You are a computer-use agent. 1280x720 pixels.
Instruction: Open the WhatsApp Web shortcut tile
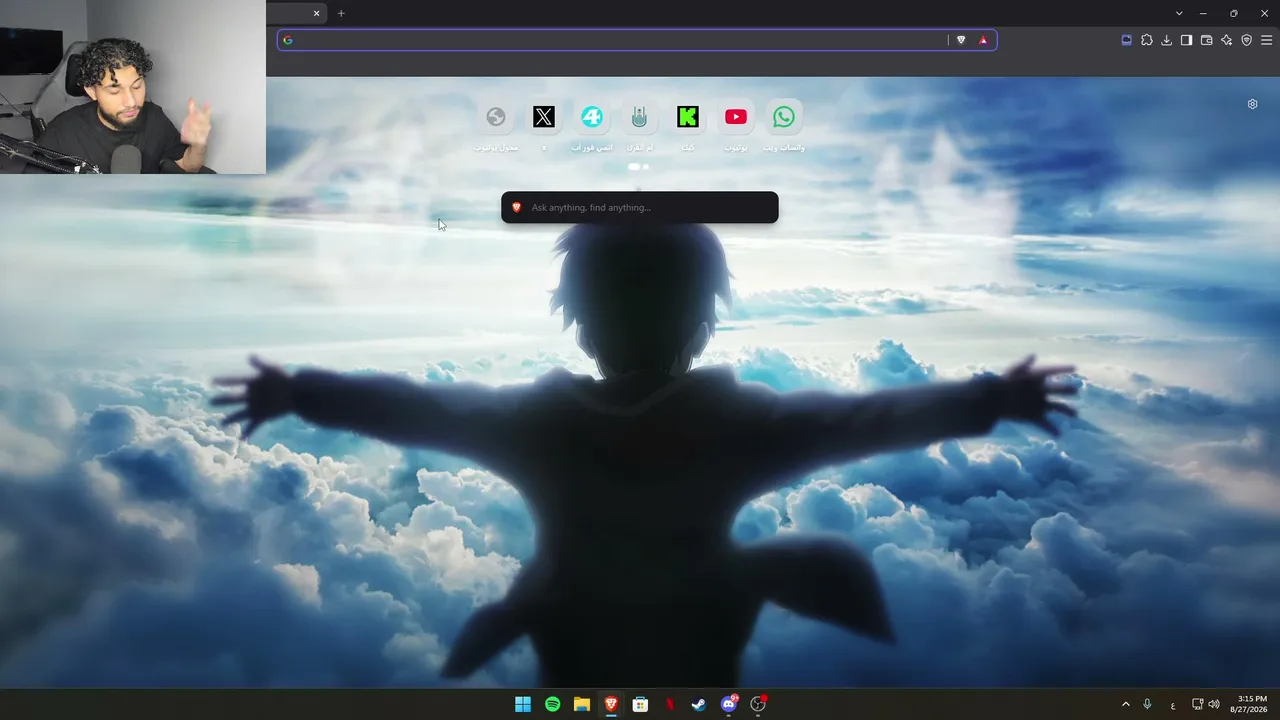coord(784,117)
